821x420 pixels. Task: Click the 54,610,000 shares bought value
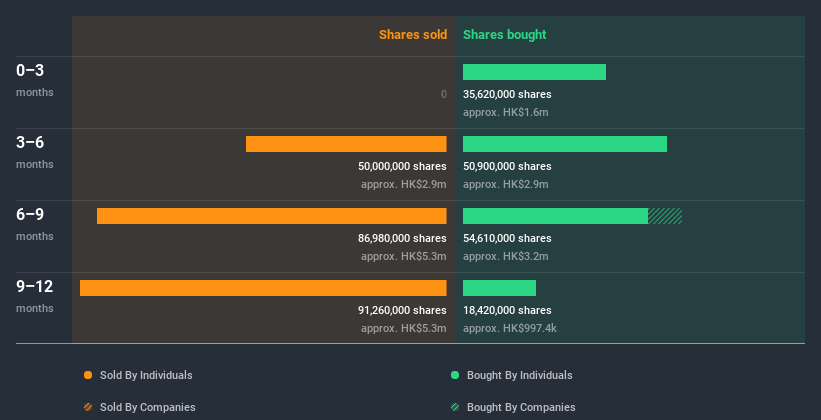[x=507, y=238]
